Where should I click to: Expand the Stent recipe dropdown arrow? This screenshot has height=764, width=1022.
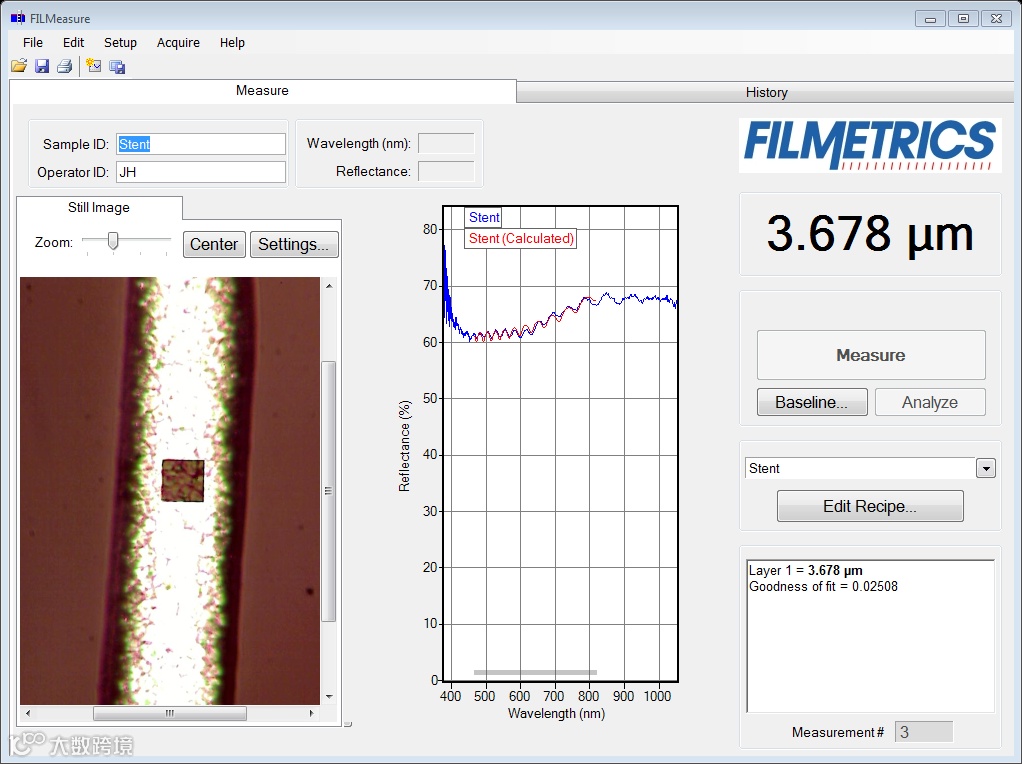(986, 469)
